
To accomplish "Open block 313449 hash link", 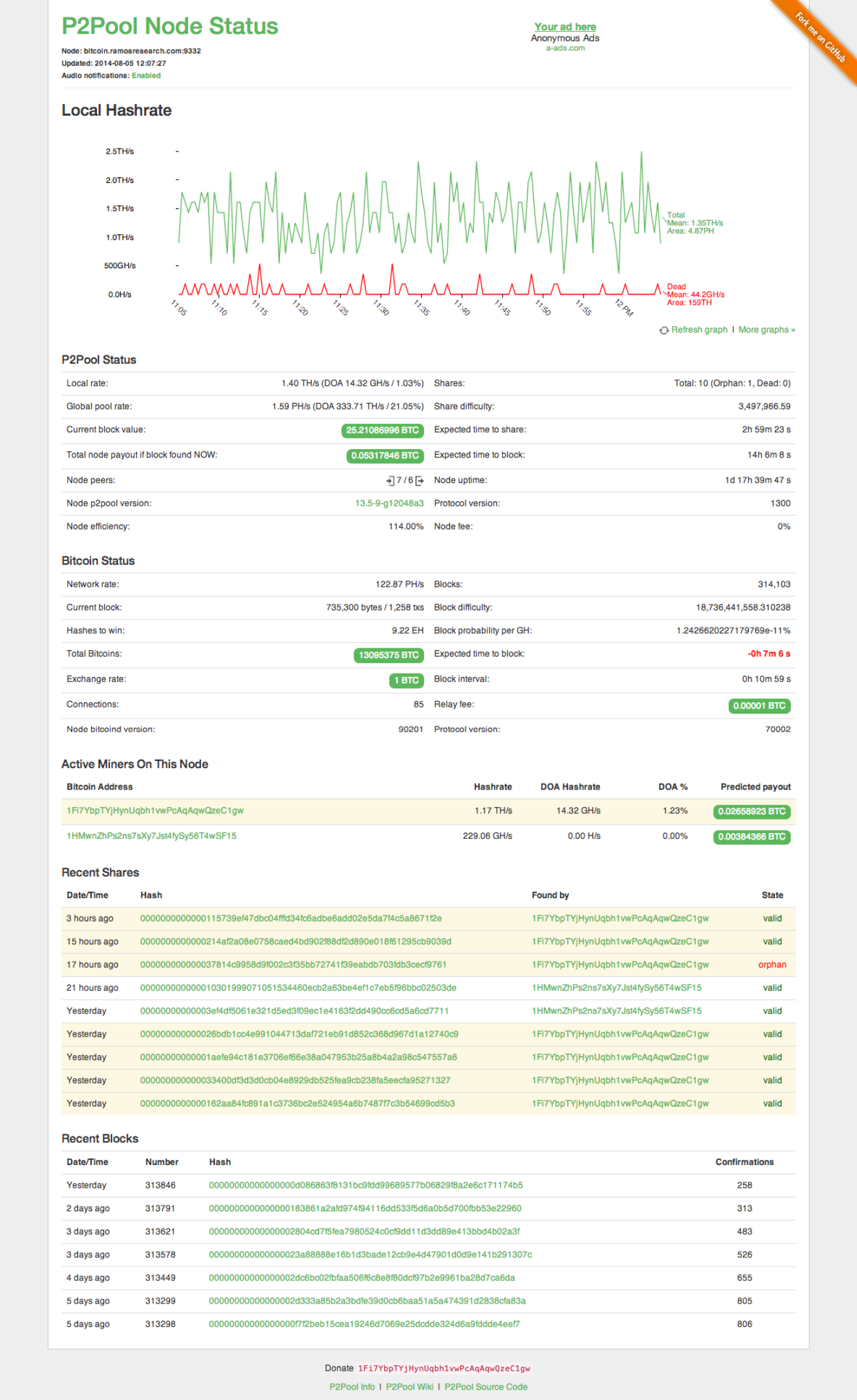I will [x=362, y=1278].
